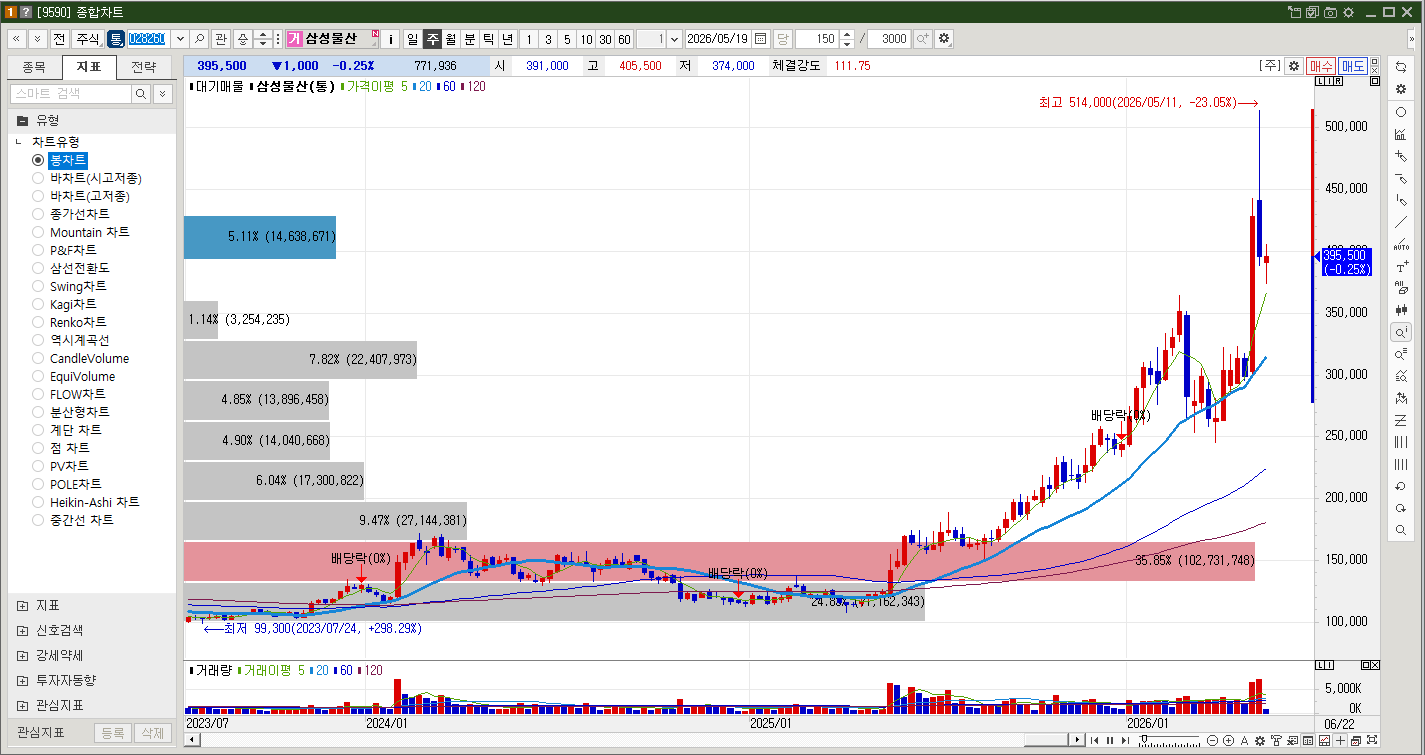Open the top toolbar settings gear
This screenshot has width=1425, height=755.
coord(944,39)
